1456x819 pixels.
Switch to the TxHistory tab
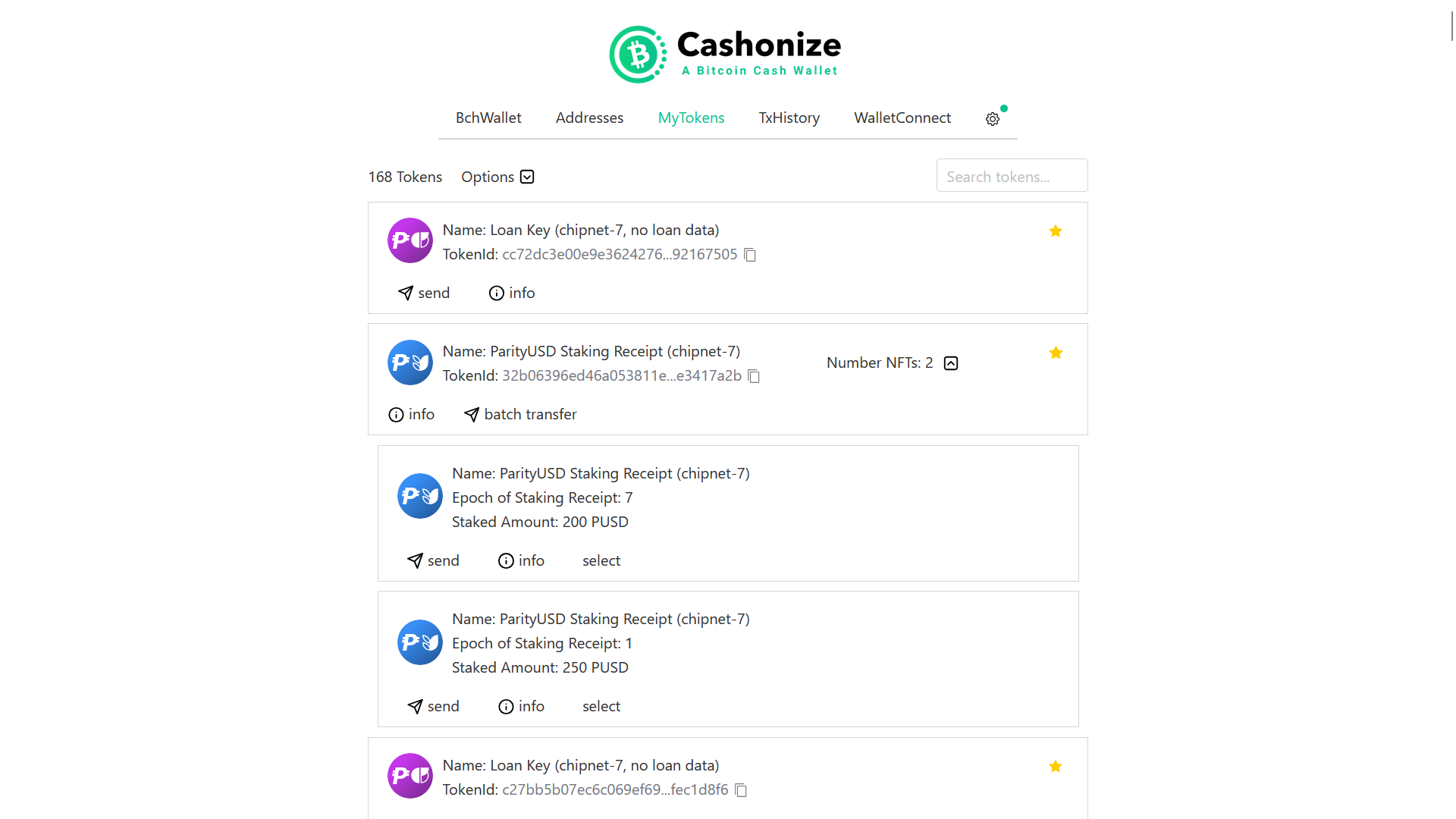pos(789,118)
